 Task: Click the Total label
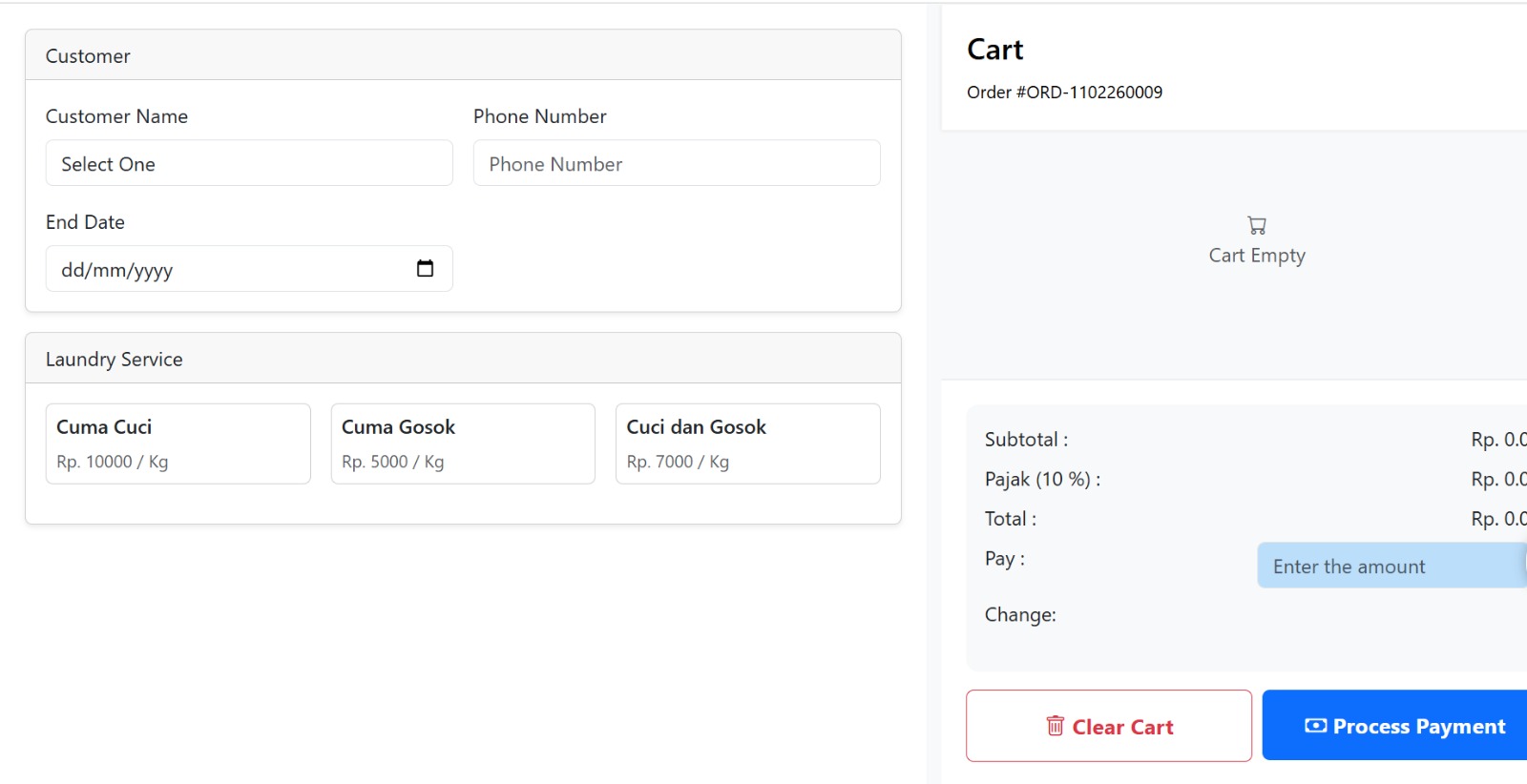(x=1011, y=519)
